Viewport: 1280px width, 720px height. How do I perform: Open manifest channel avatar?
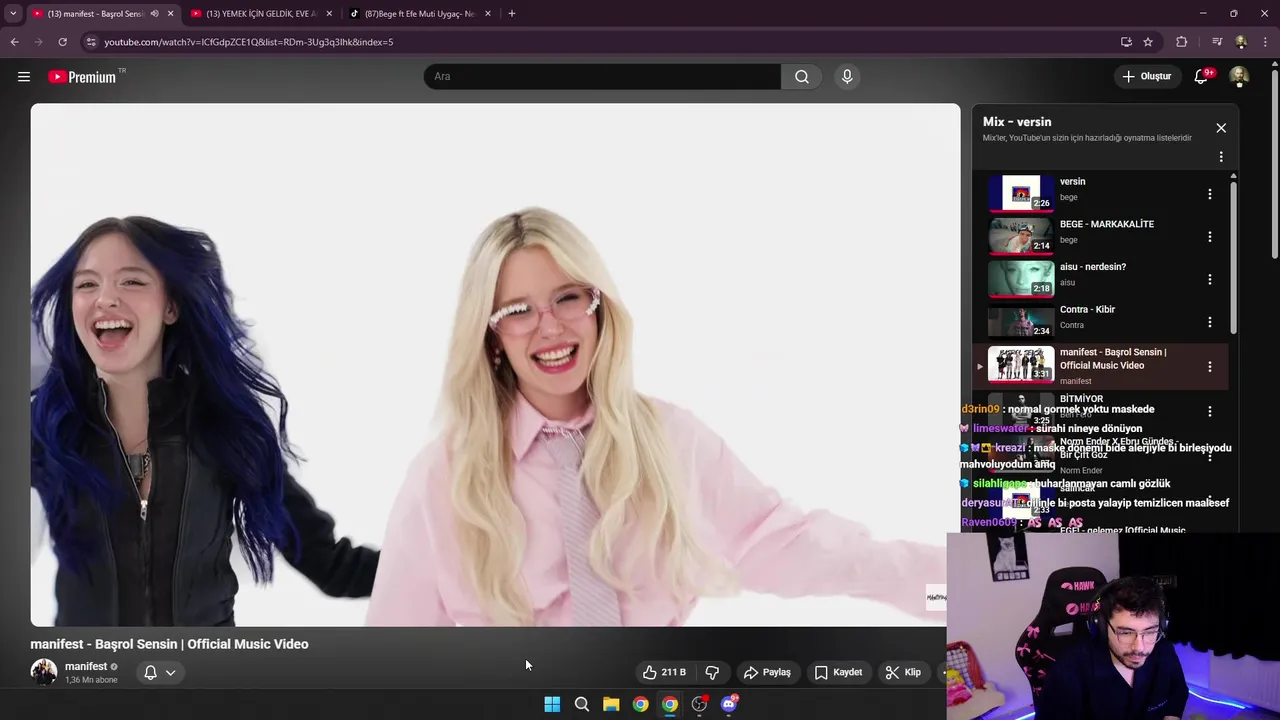[44, 672]
